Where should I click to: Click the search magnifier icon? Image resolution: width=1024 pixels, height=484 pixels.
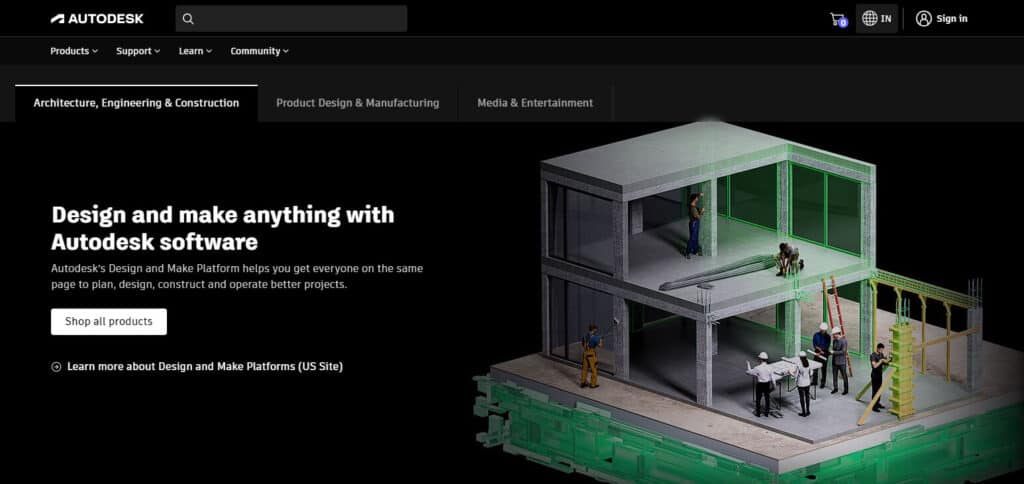[x=188, y=18]
